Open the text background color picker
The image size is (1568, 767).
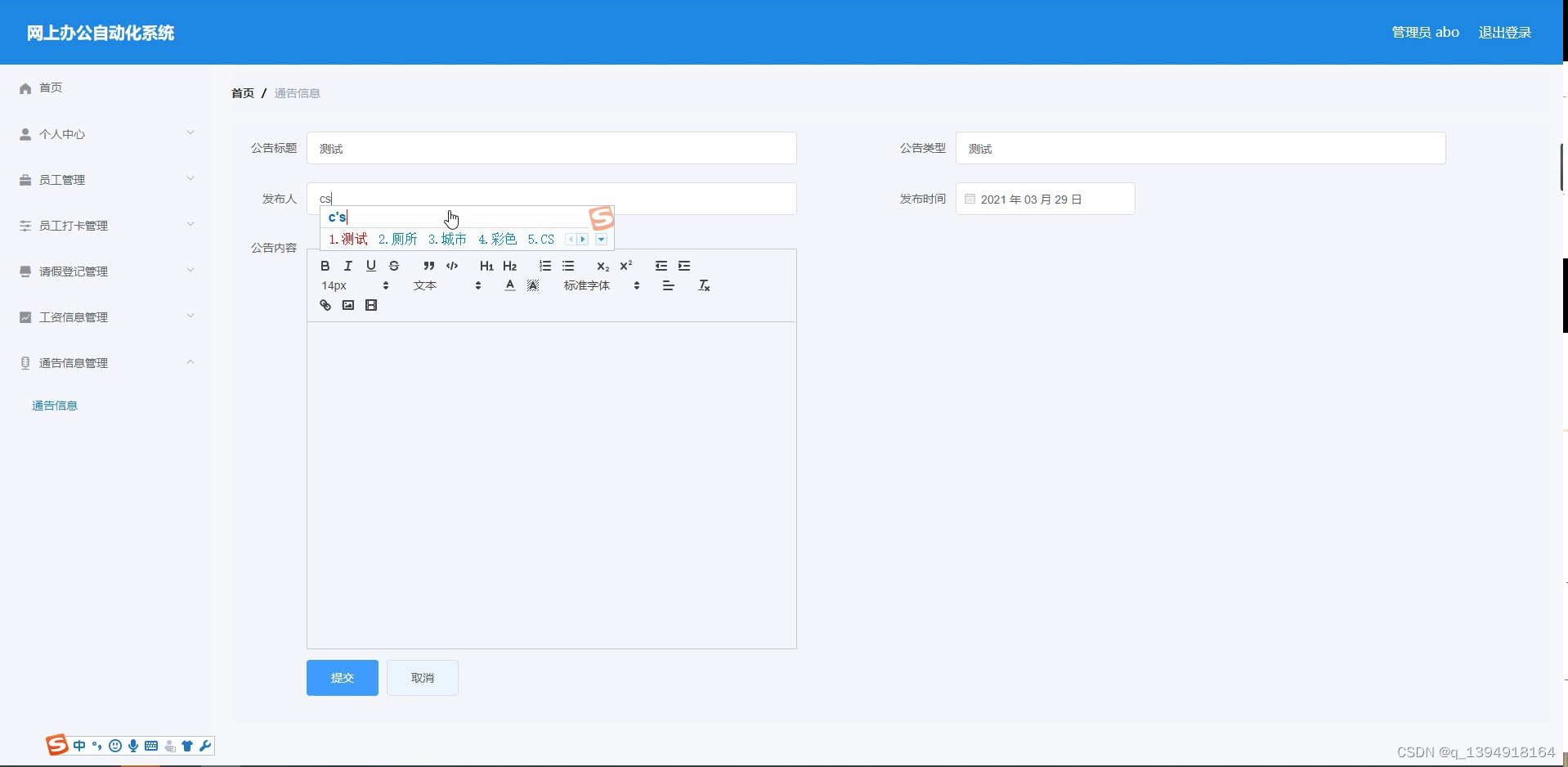(532, 285)
